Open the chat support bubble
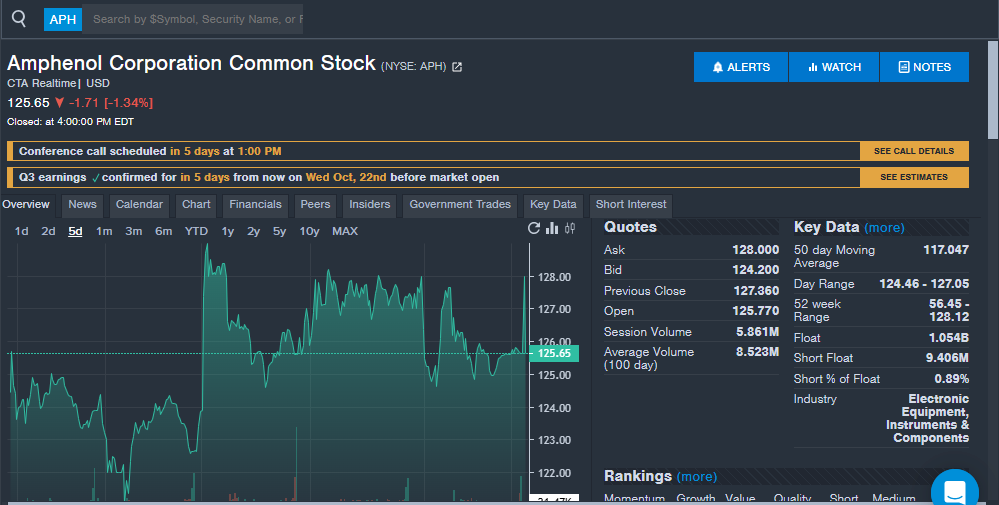 pos(954,490)
